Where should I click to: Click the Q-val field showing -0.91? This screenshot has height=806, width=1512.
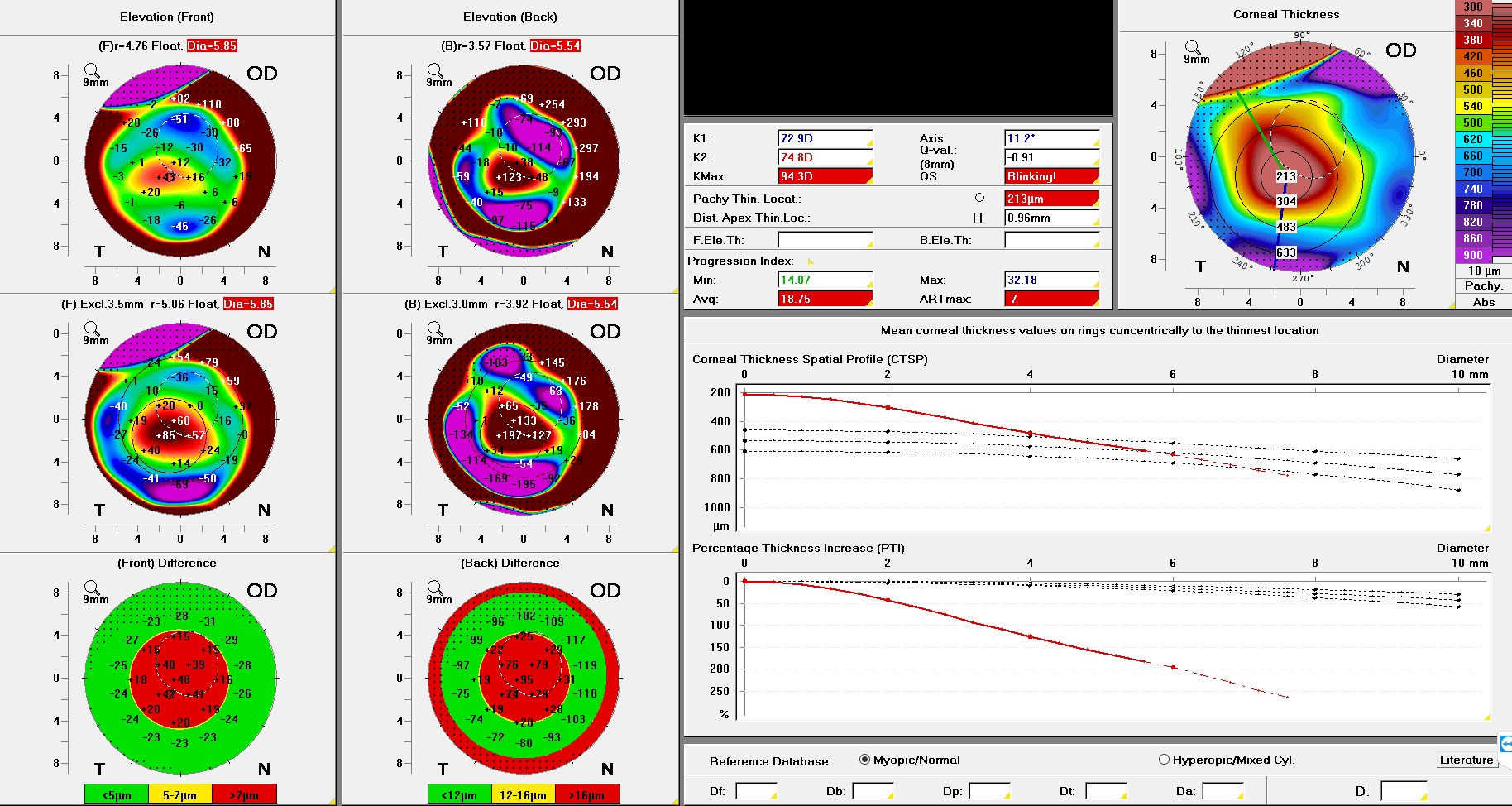click(x=1052, y=157)
